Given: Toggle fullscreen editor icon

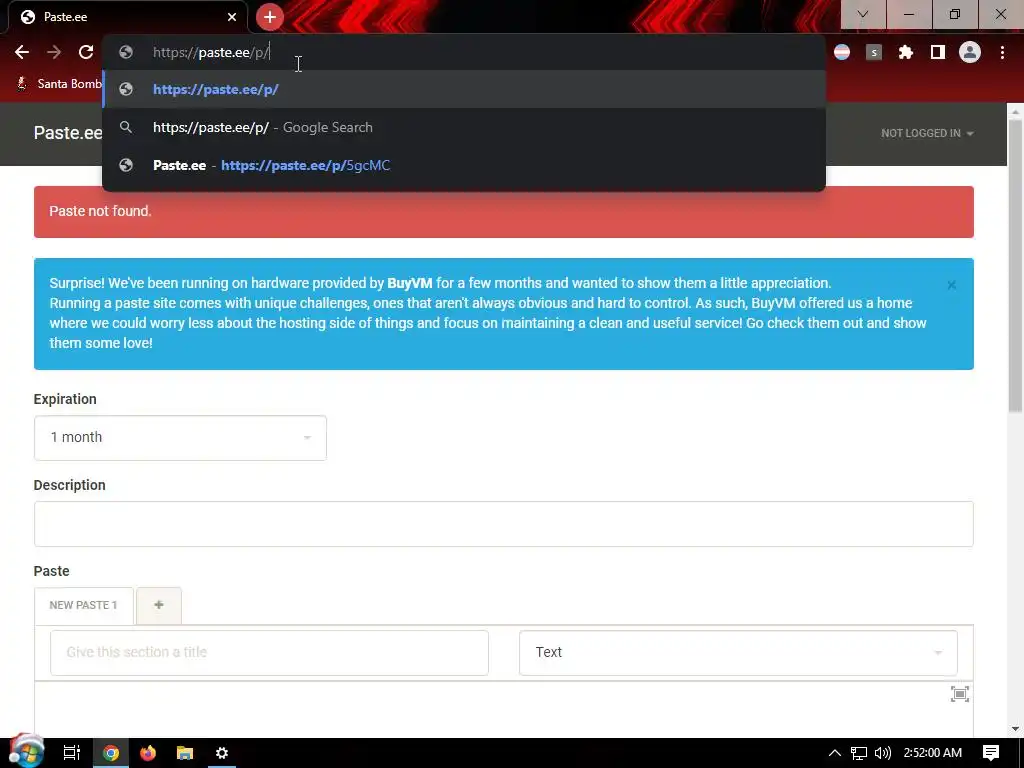Looking at the screenshot, I should 959,694.
